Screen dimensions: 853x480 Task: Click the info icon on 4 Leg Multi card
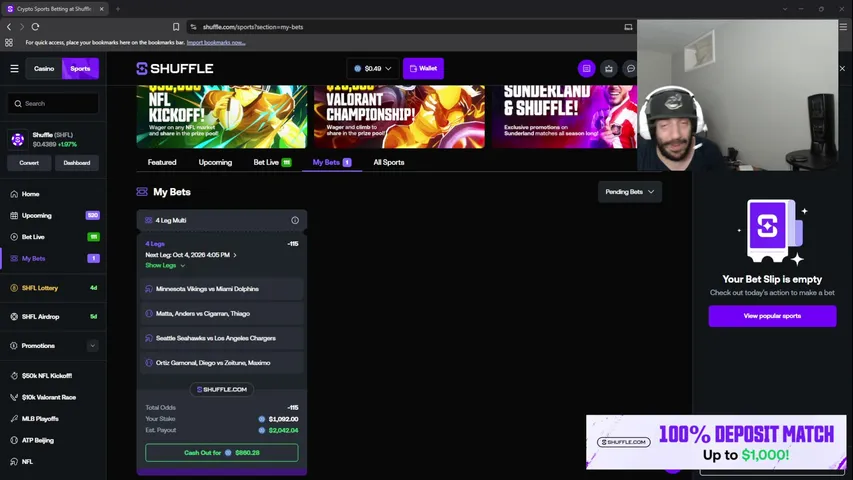click(295, 220)
